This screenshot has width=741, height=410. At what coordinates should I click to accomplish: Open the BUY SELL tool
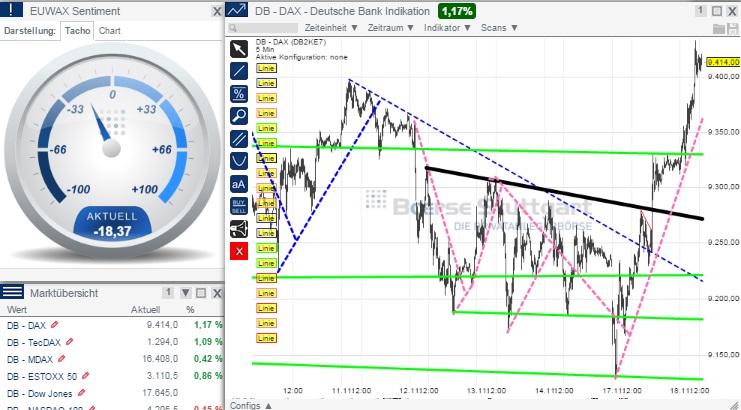coord(239,206)
